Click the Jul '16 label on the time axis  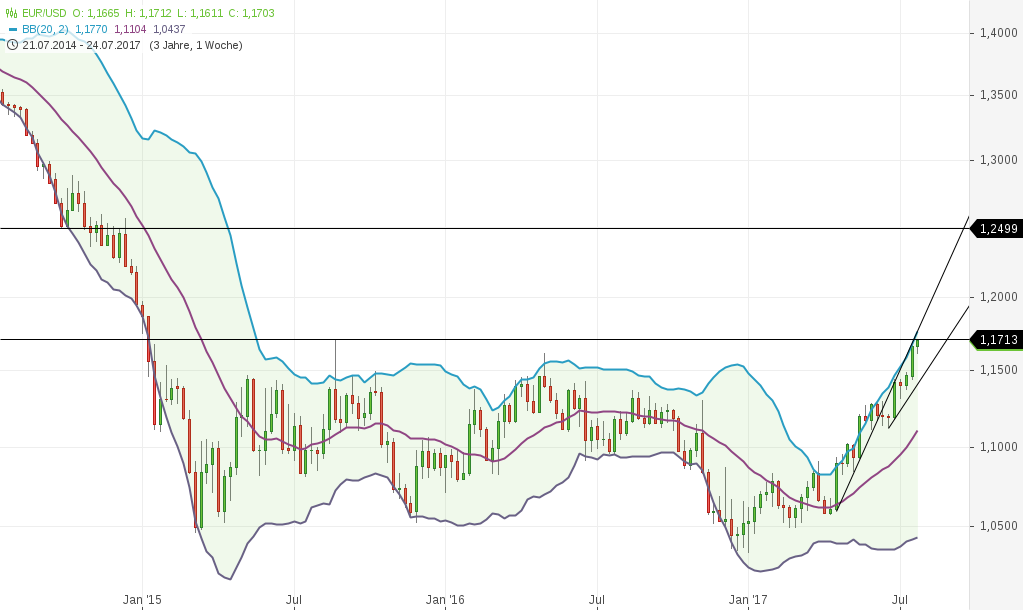(595, 600)
